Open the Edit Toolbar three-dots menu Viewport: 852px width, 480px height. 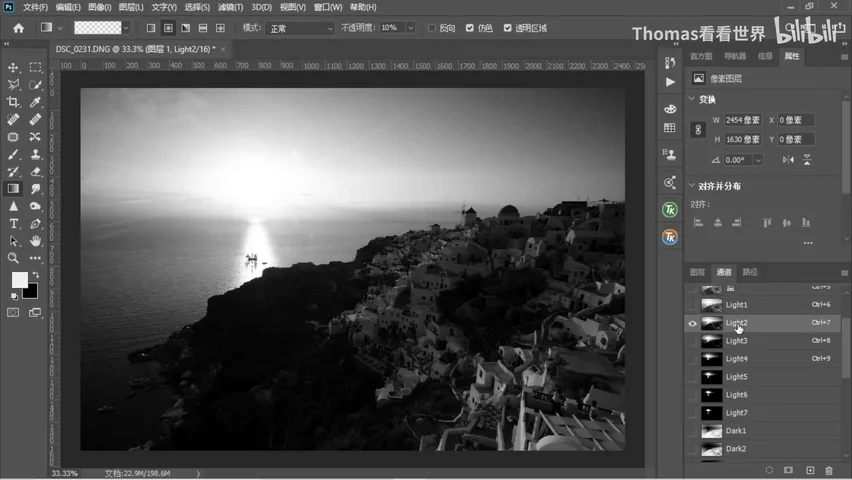click(x=35, y=258)
